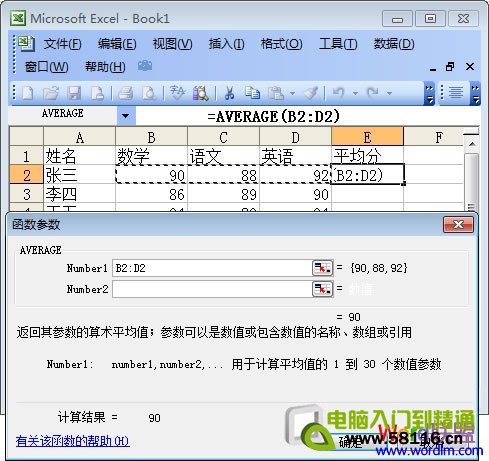Open the AVERAGE name box dropdown
The width and height of the screenshot is (489, 461).
pos(126,116)
